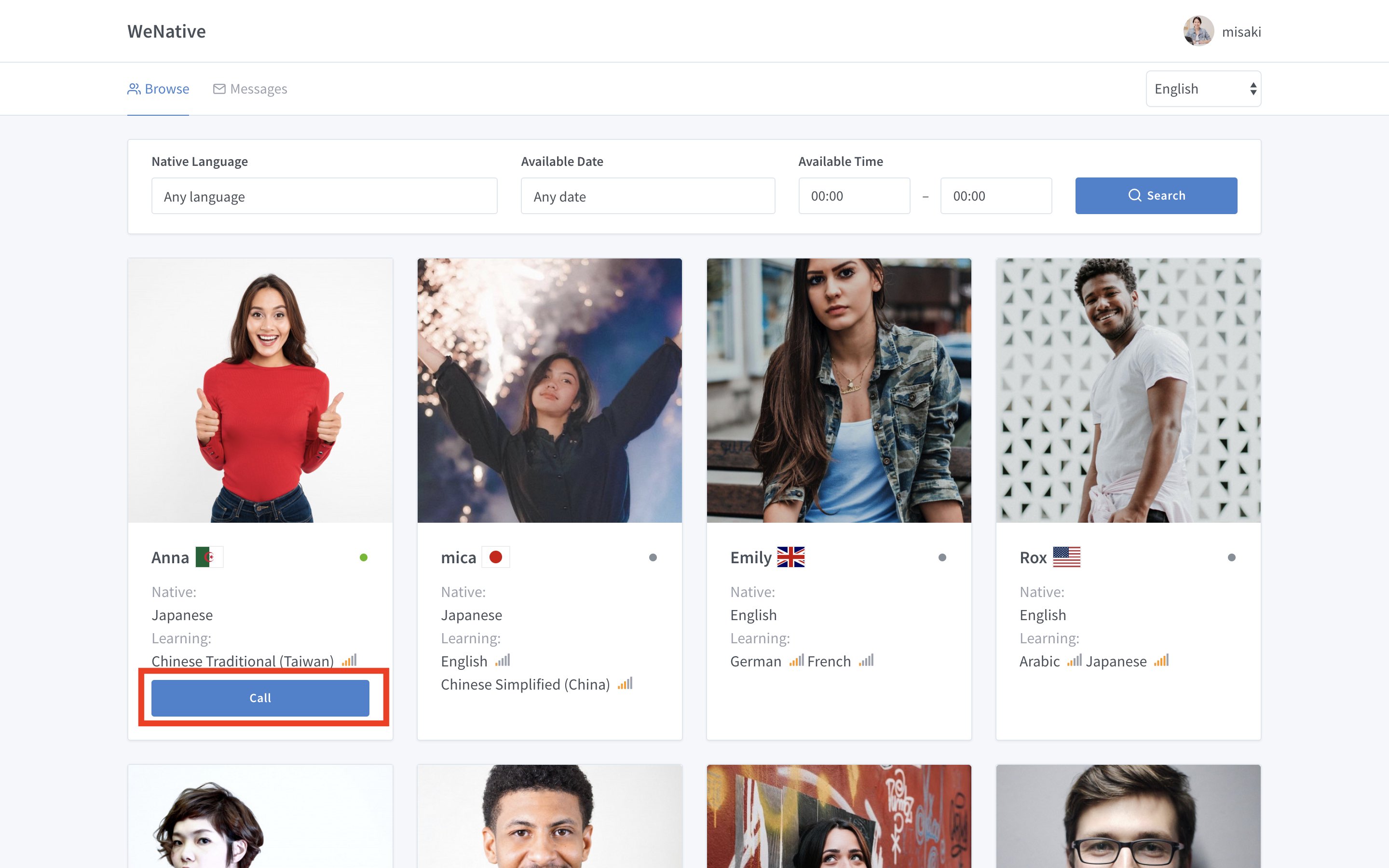Screen dimensions: 1389x868
Task: Click Emily's French level bars icon
Action: coord(866,660)
